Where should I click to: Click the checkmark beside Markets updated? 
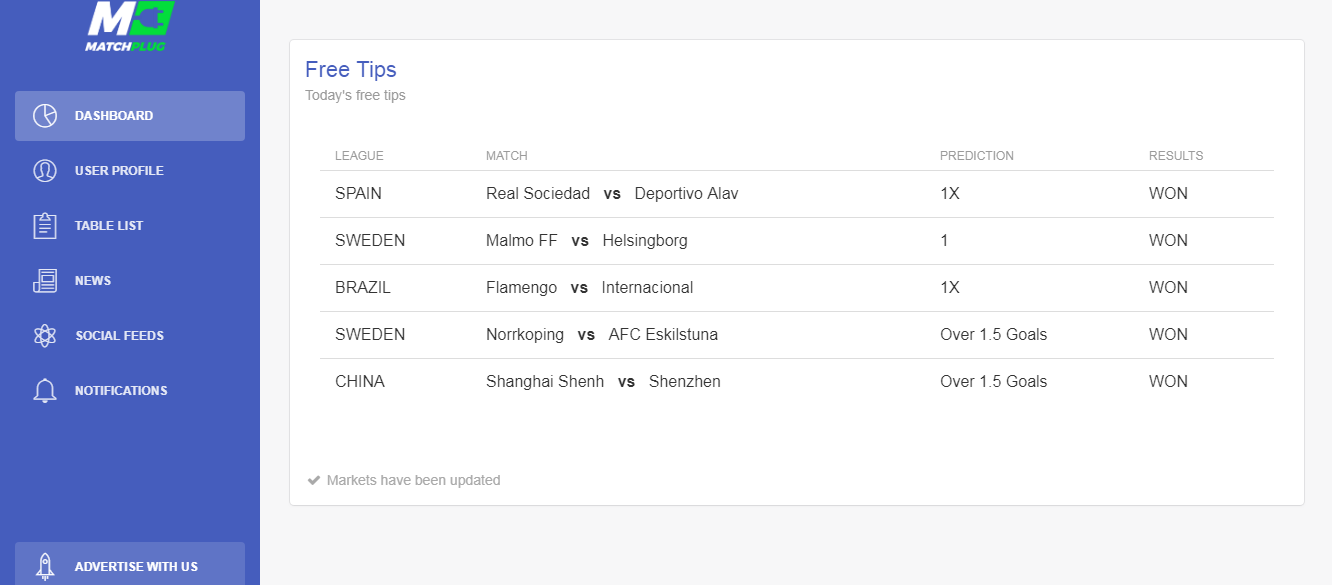coord(314,480)
